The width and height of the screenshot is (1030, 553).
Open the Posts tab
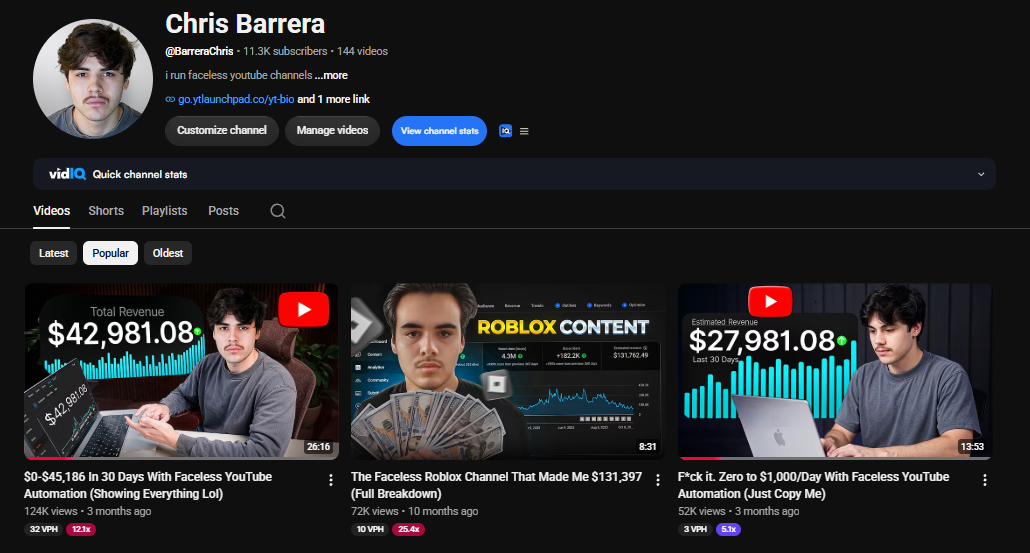[223, 211]
